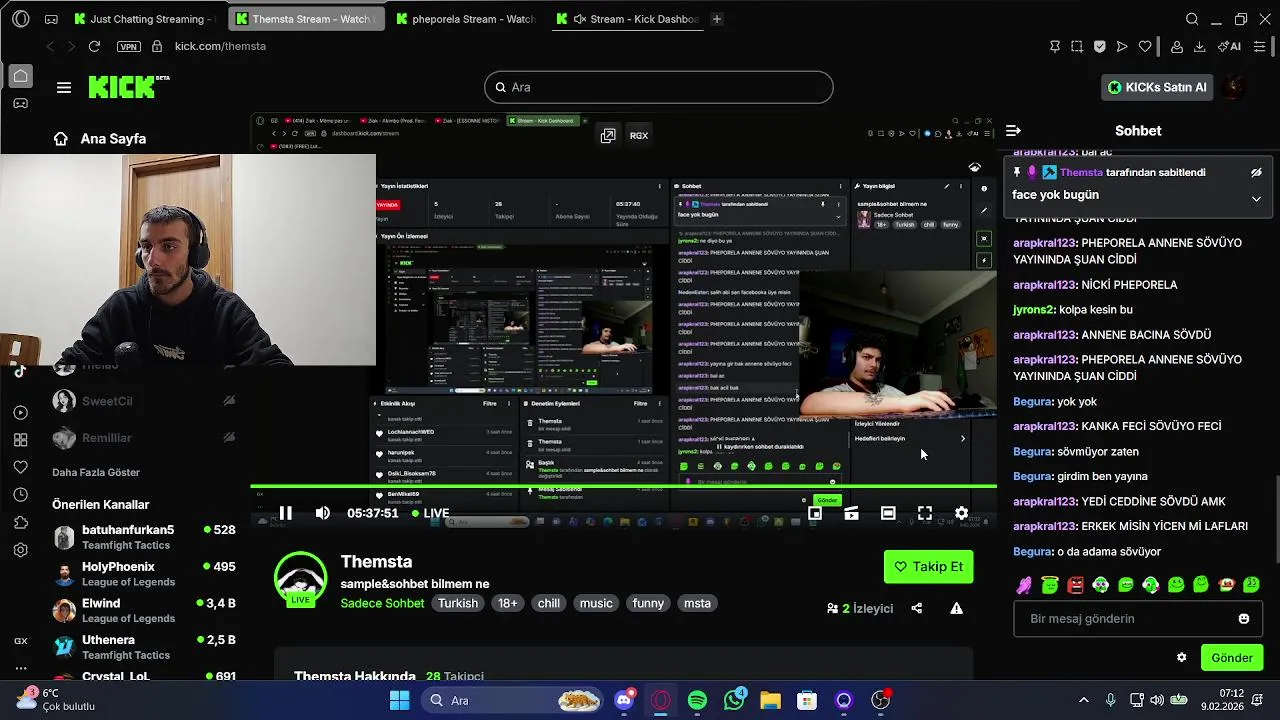Show hidden system tray icons
Viewport: 1280px width, 720px height.
tap(1083, 700)
